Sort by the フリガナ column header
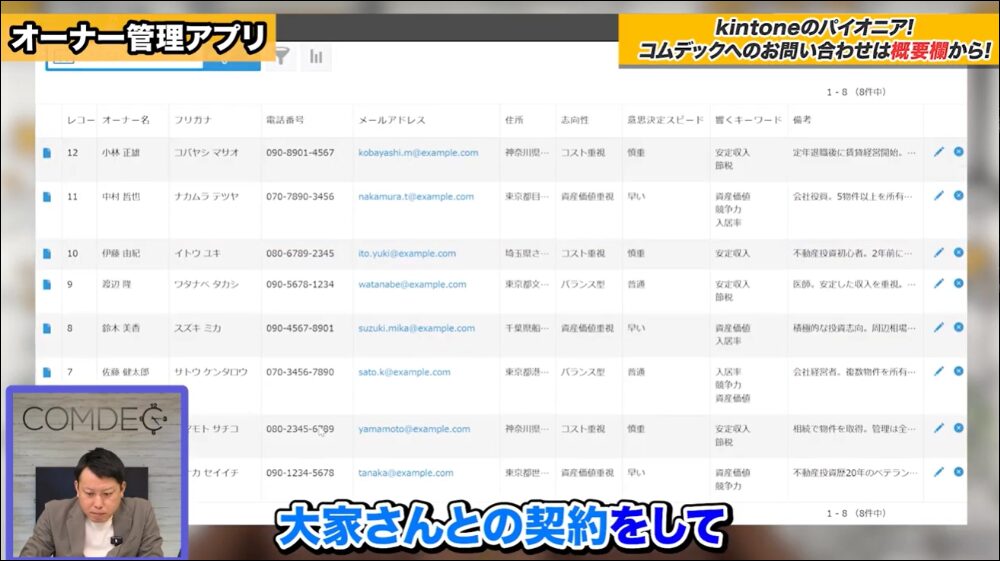Viewport: 1000px width, 561px height. click(x=193, y=120)
